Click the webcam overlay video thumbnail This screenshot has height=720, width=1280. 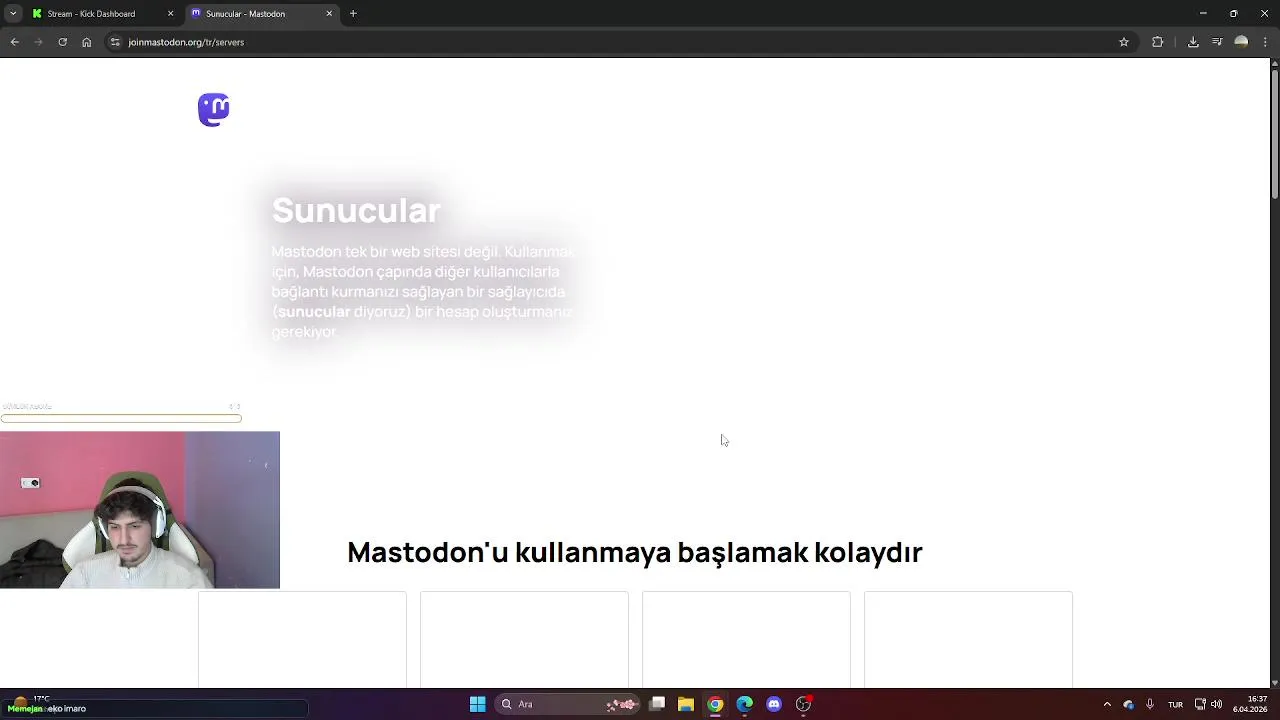click(x=140, y=510)
